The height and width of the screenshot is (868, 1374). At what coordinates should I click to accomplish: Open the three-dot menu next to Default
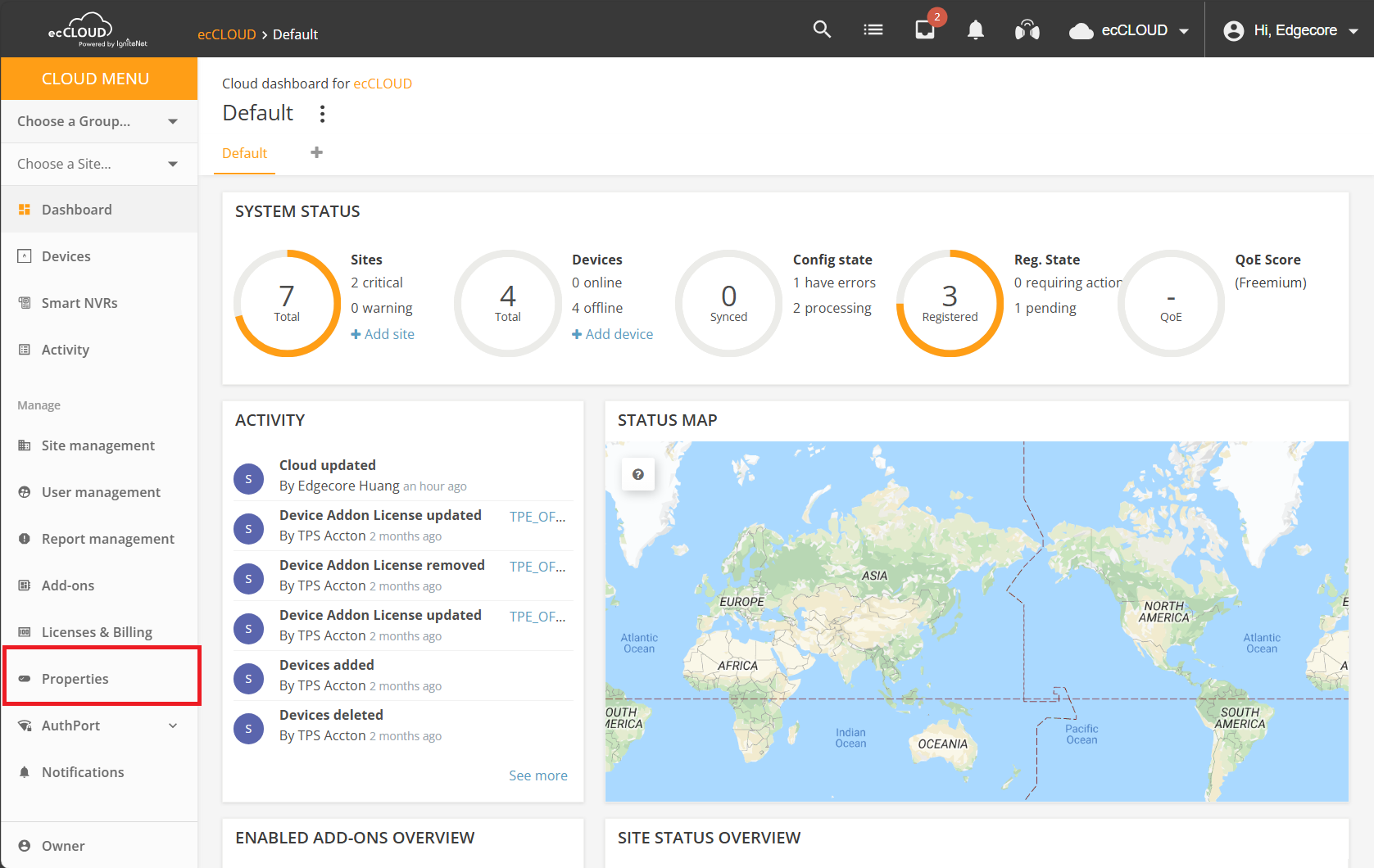[322, 114]
